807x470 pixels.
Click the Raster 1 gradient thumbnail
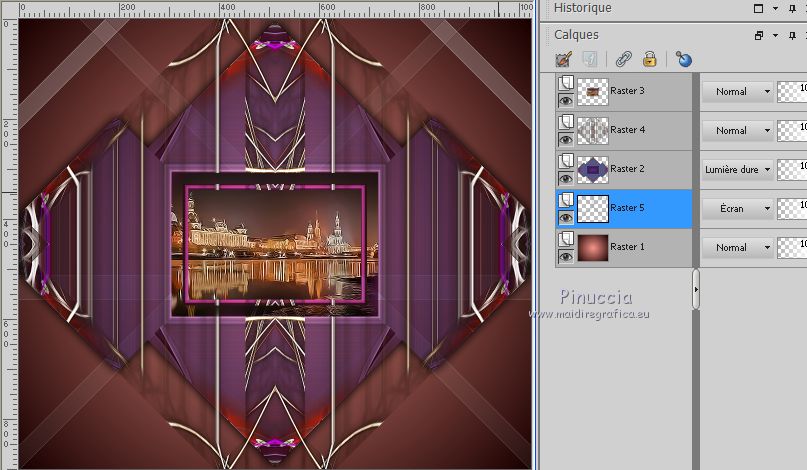tap(593, 248)
